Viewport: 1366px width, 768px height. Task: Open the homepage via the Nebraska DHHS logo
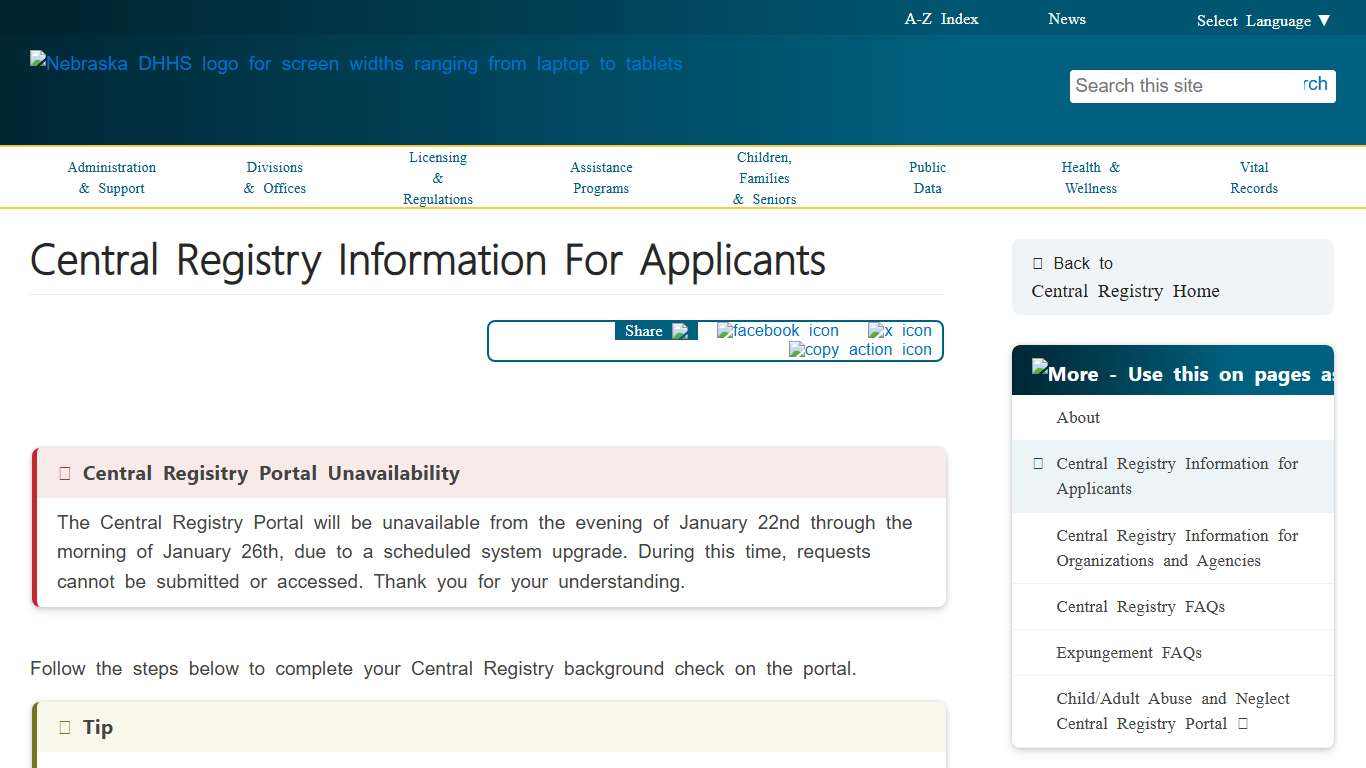[356, 63]
